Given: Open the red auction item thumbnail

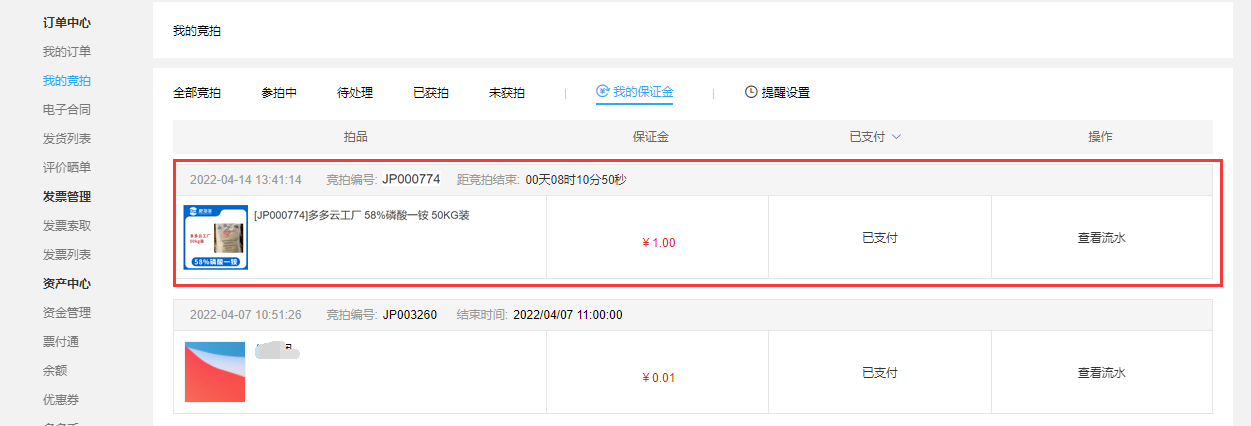Looking at the screenshot, I should pos(215,372).
